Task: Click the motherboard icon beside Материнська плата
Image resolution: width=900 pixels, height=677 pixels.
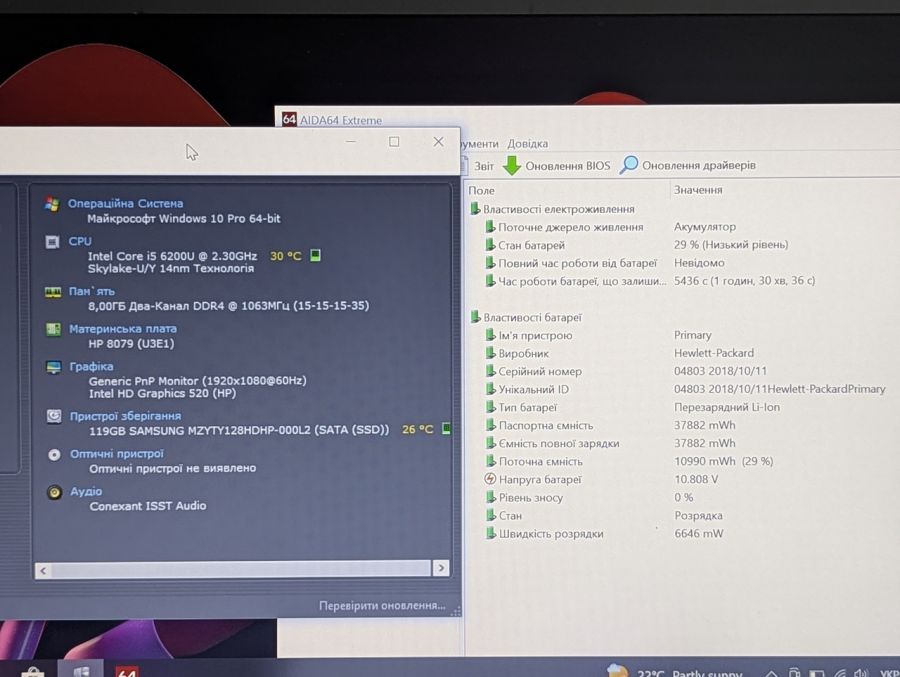Action: pyautogui.click(x=53, y=329)
